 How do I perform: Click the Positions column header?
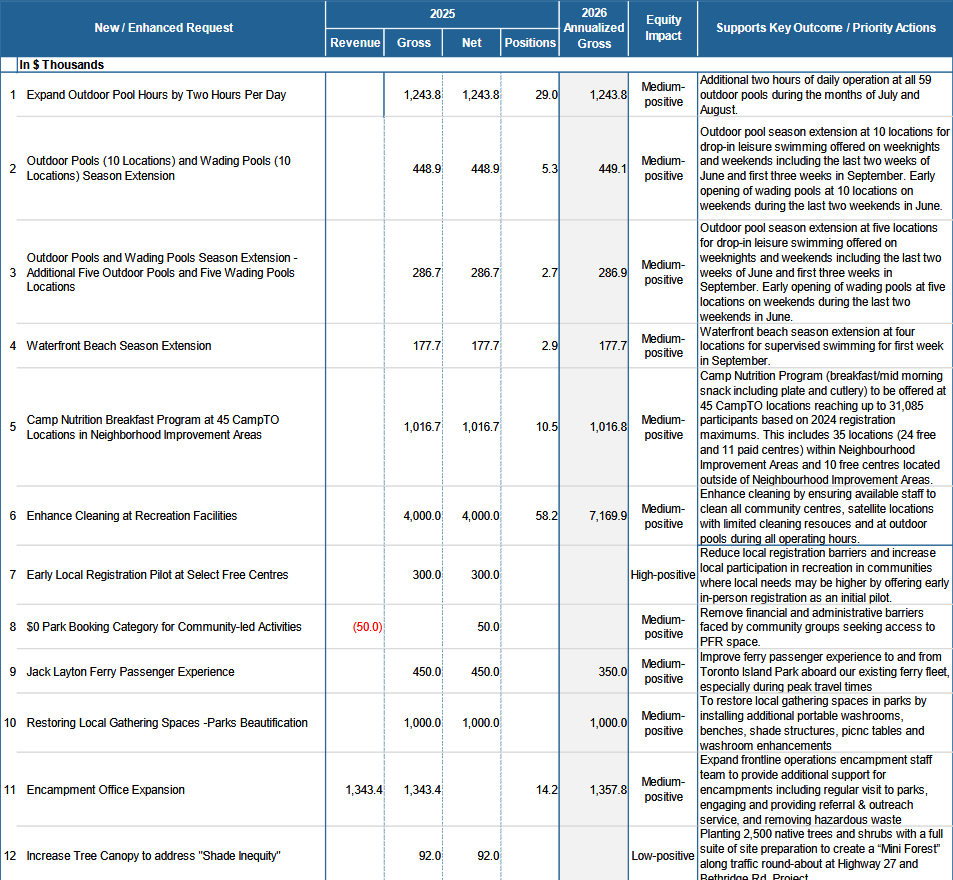pos(530,43)
